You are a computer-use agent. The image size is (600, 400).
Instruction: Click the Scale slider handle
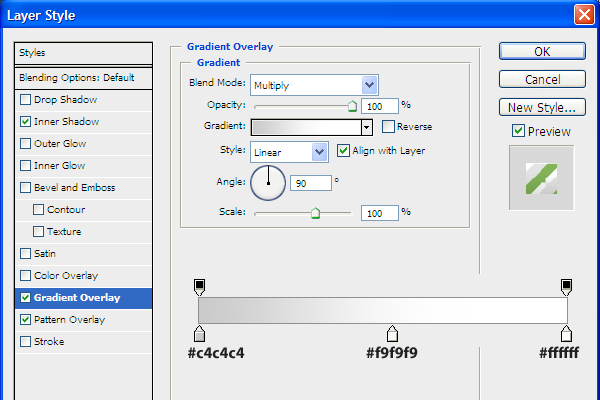pos(315,213)
